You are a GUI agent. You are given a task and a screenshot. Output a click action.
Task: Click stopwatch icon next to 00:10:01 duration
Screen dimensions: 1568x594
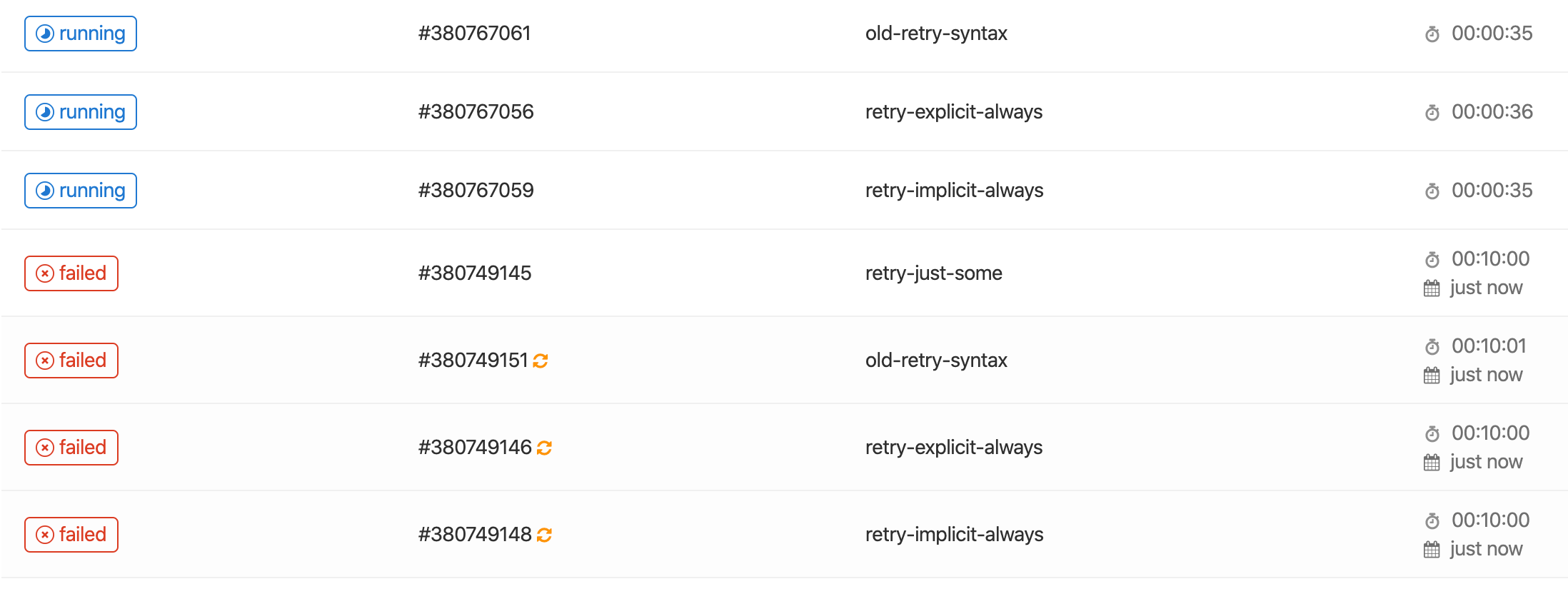click(x=1432, y=347)
